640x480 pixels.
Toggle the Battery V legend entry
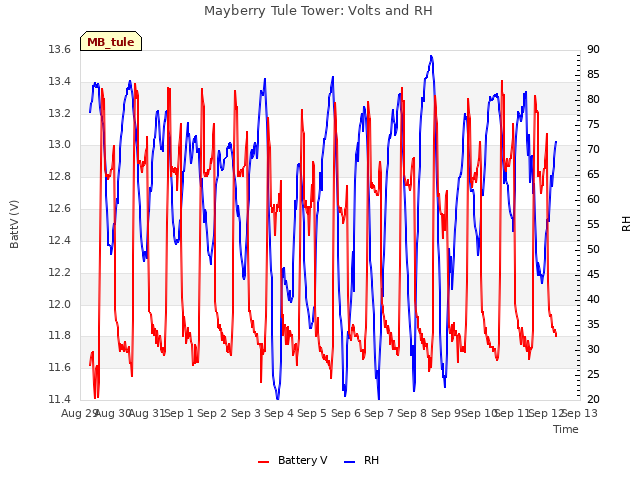tap(293, 460)
